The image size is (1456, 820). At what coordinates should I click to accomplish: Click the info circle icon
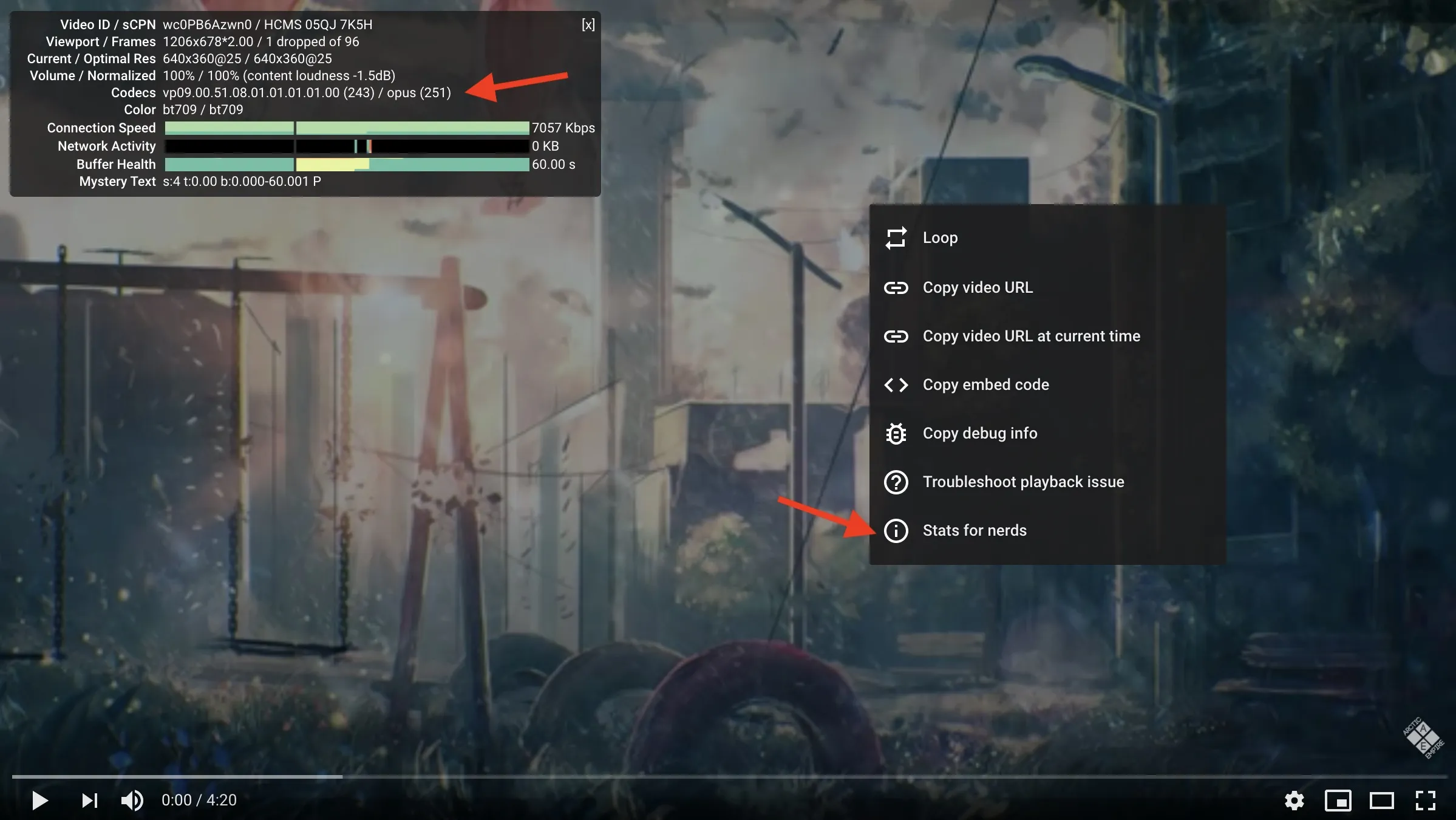896,530
